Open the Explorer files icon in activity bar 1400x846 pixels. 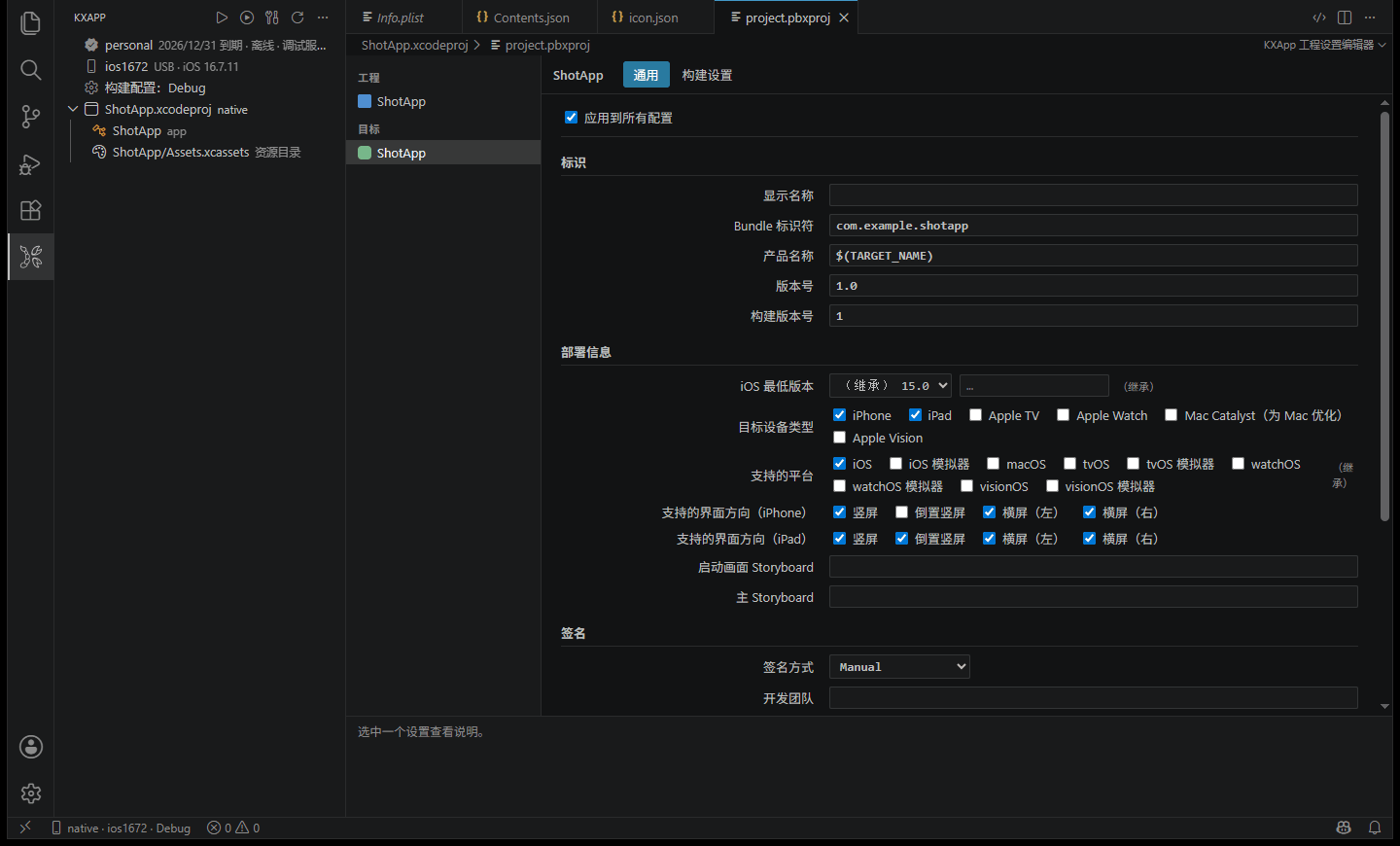point(30,23)
